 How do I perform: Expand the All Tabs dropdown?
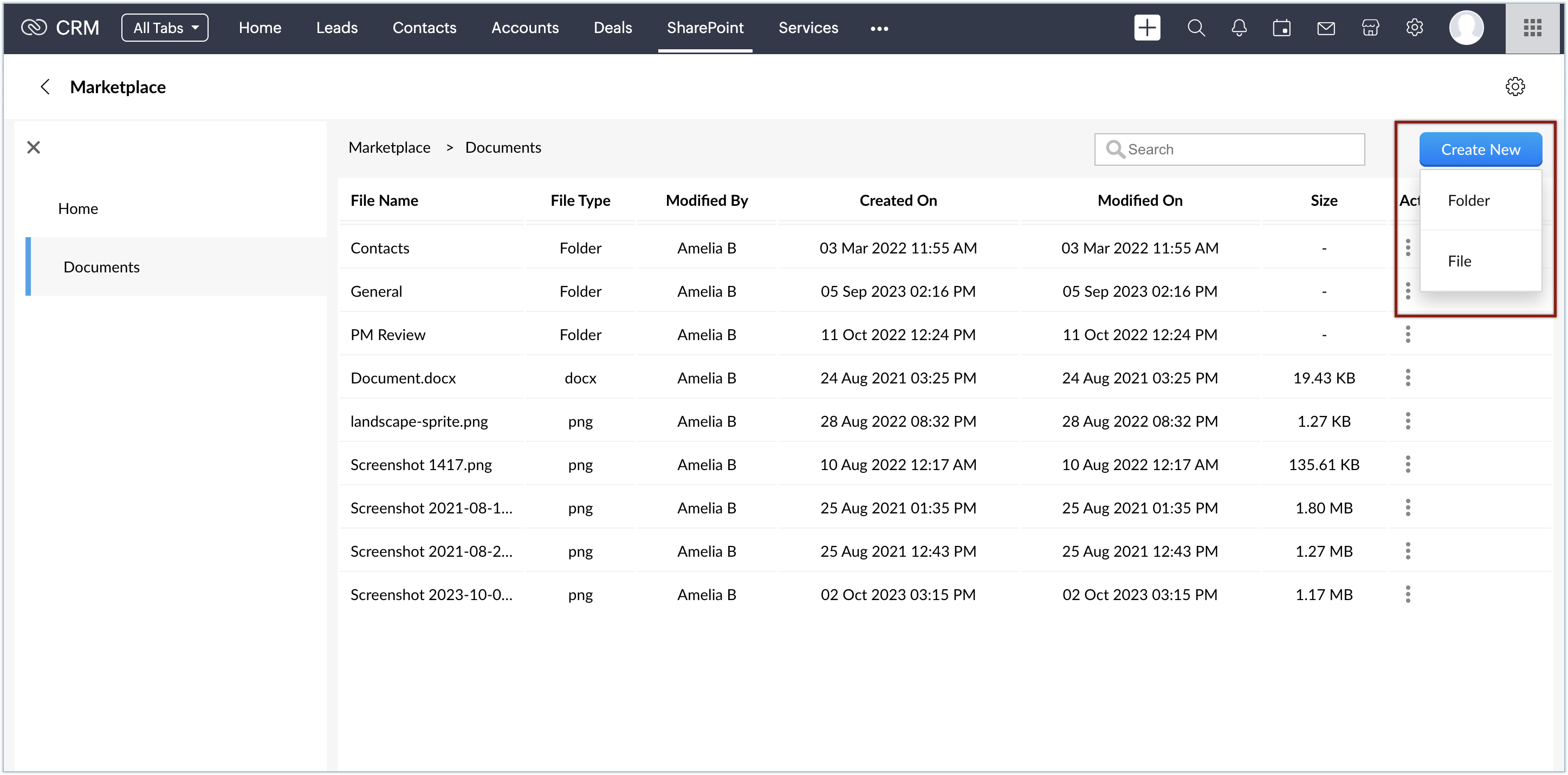click(x=164, y=28)
